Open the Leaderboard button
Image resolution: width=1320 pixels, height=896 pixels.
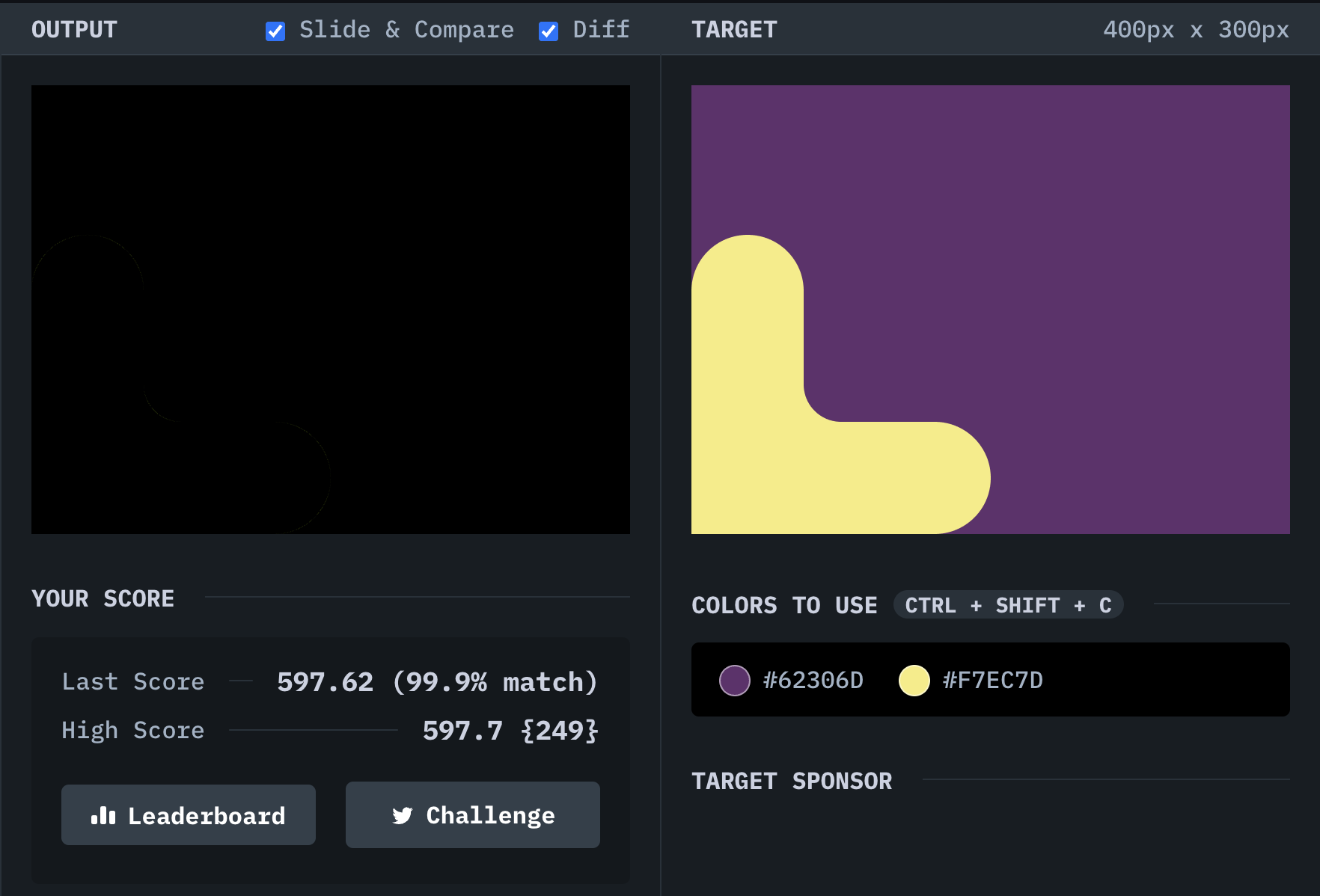189,814
